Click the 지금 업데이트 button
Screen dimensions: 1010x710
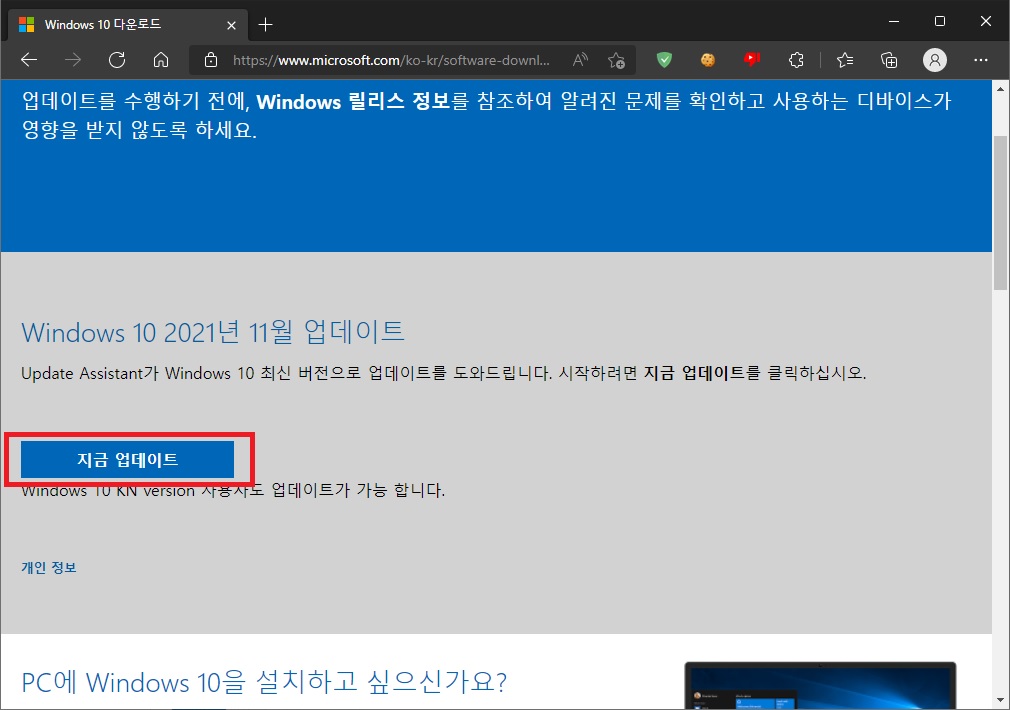click(128, 459)
